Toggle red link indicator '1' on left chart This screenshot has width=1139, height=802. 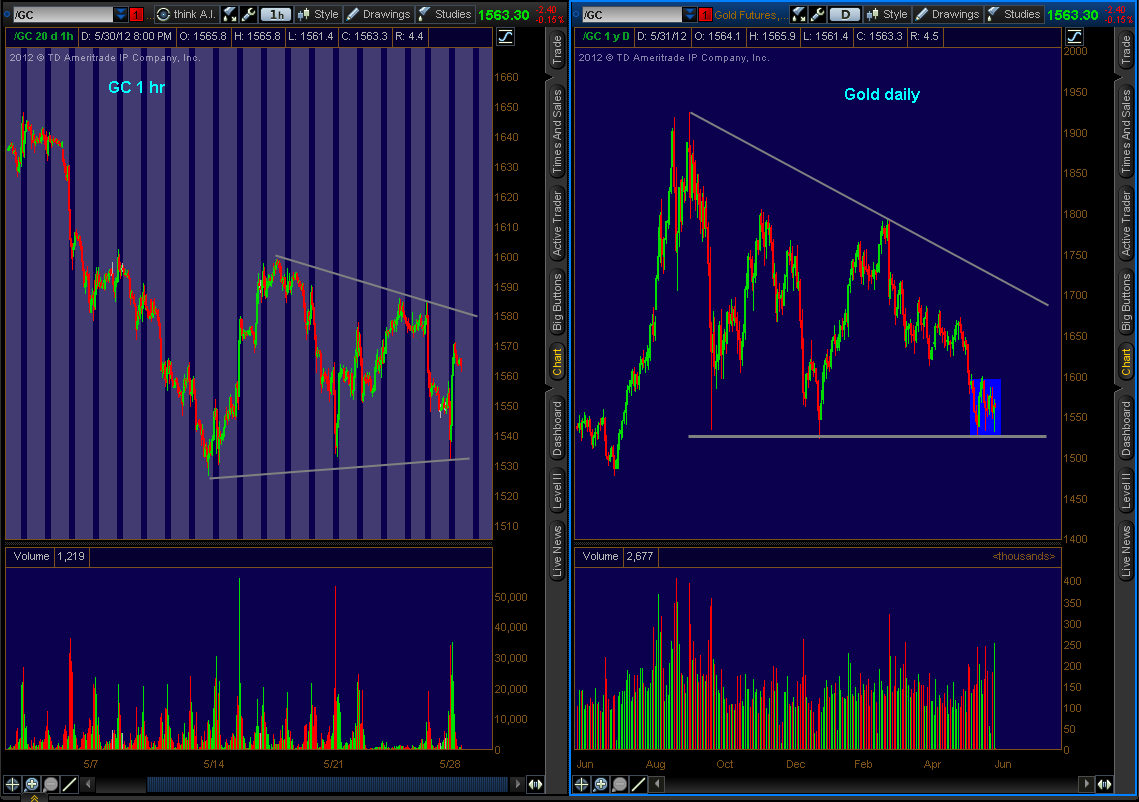(137, 14)
